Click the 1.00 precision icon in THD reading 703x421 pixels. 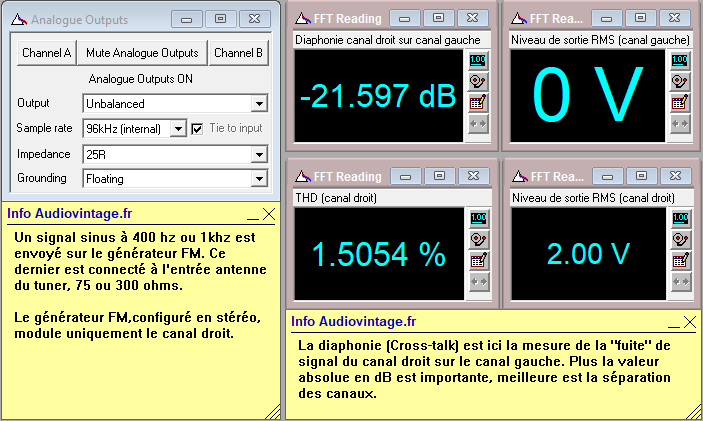click(x=479, y=218)
